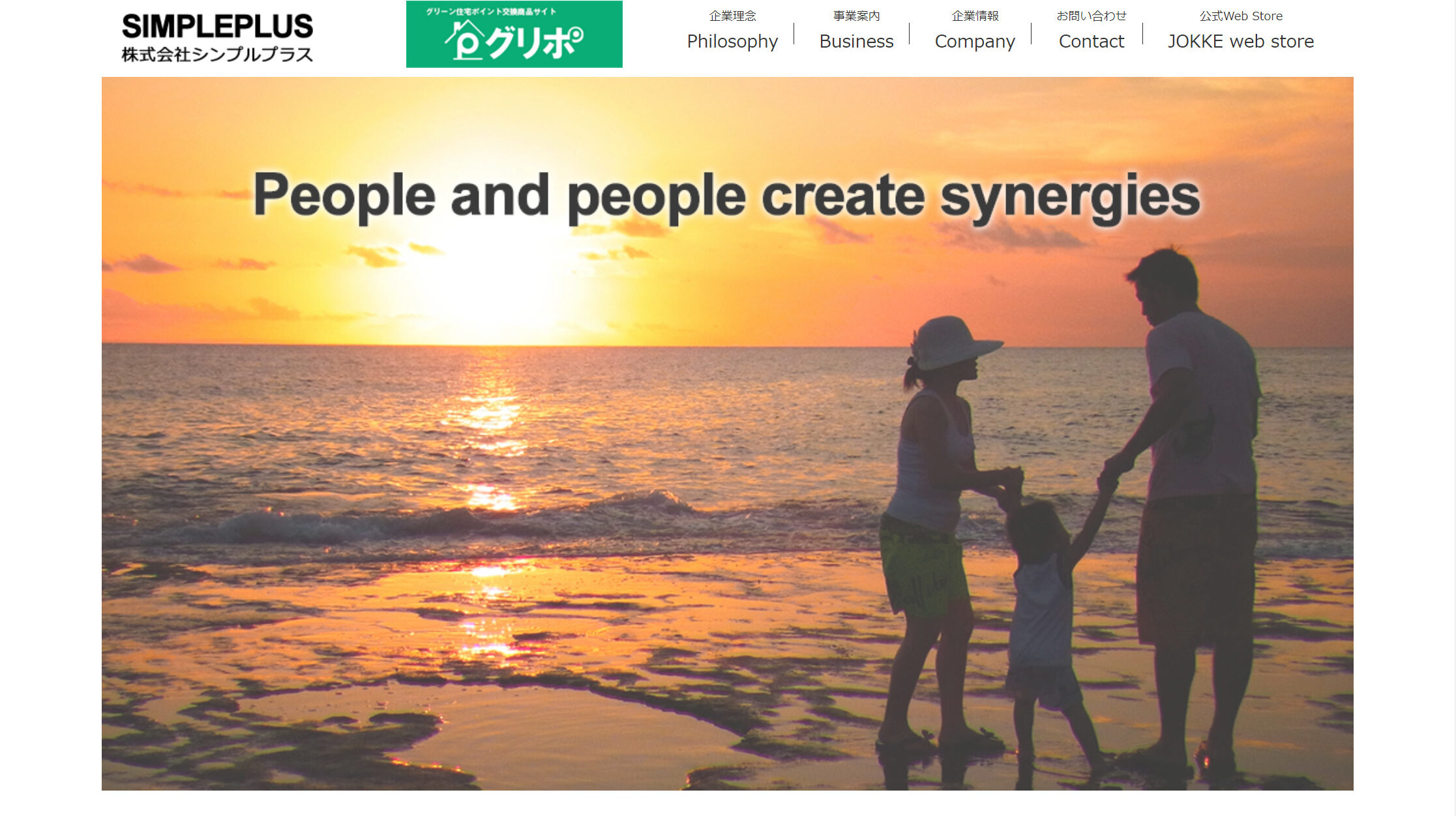Click the 'People and people create synergies' headline
The image size is (1456, 816).
click(x=726, y=196)
